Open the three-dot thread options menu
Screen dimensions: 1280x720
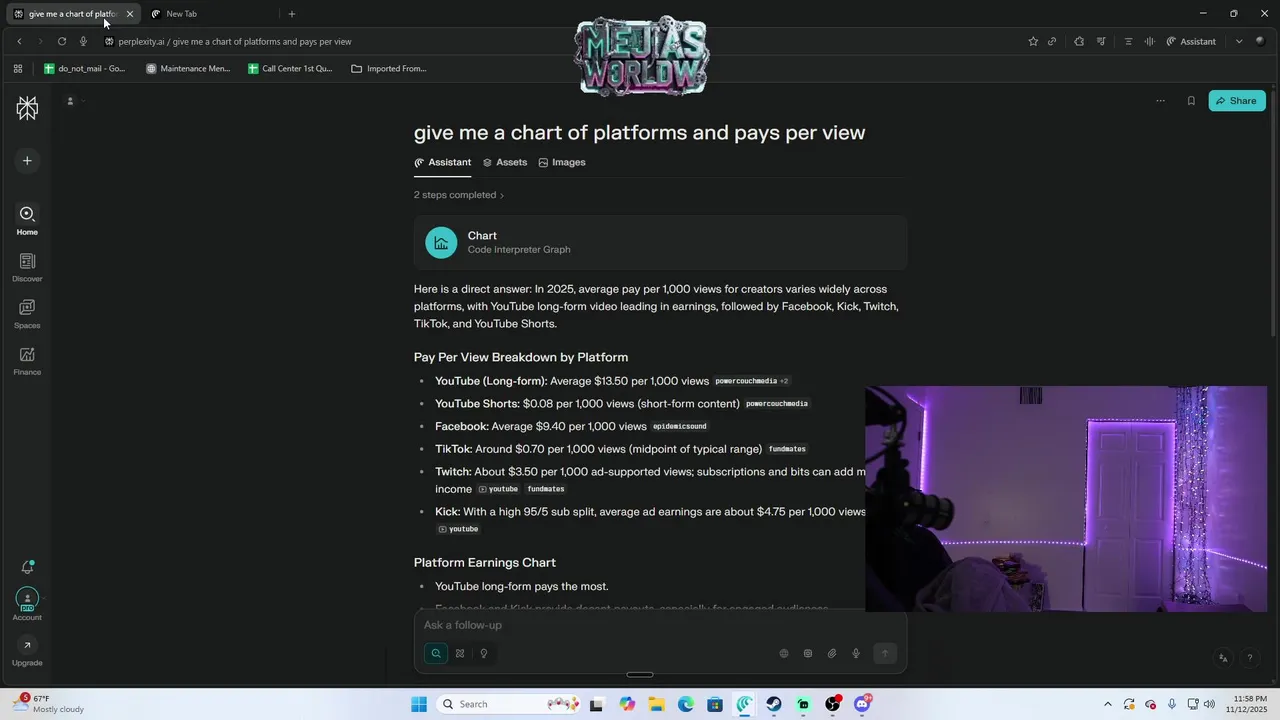(1160, 101)
